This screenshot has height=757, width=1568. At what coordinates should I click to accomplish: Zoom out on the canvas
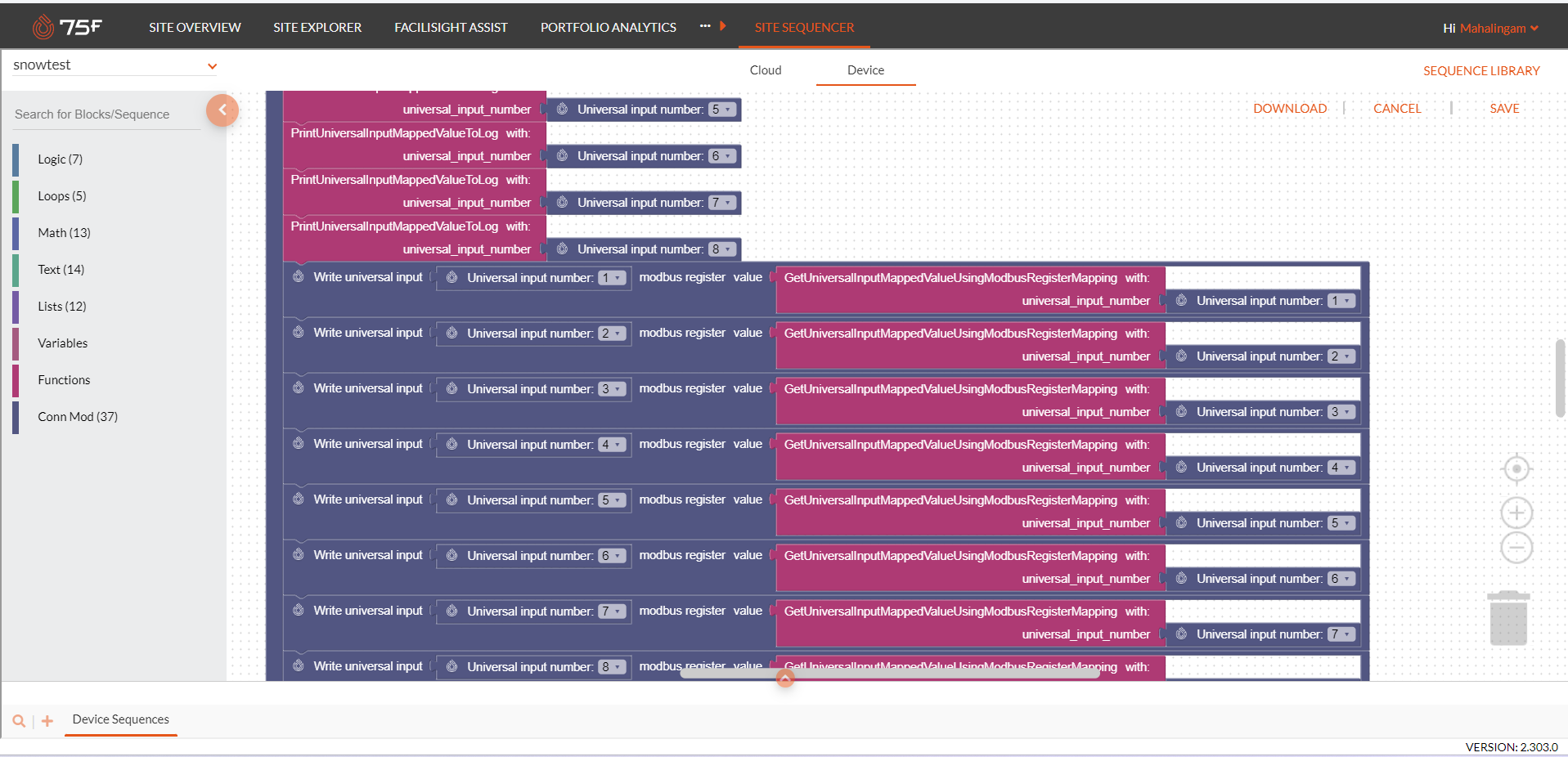(x=1516, y=548)
